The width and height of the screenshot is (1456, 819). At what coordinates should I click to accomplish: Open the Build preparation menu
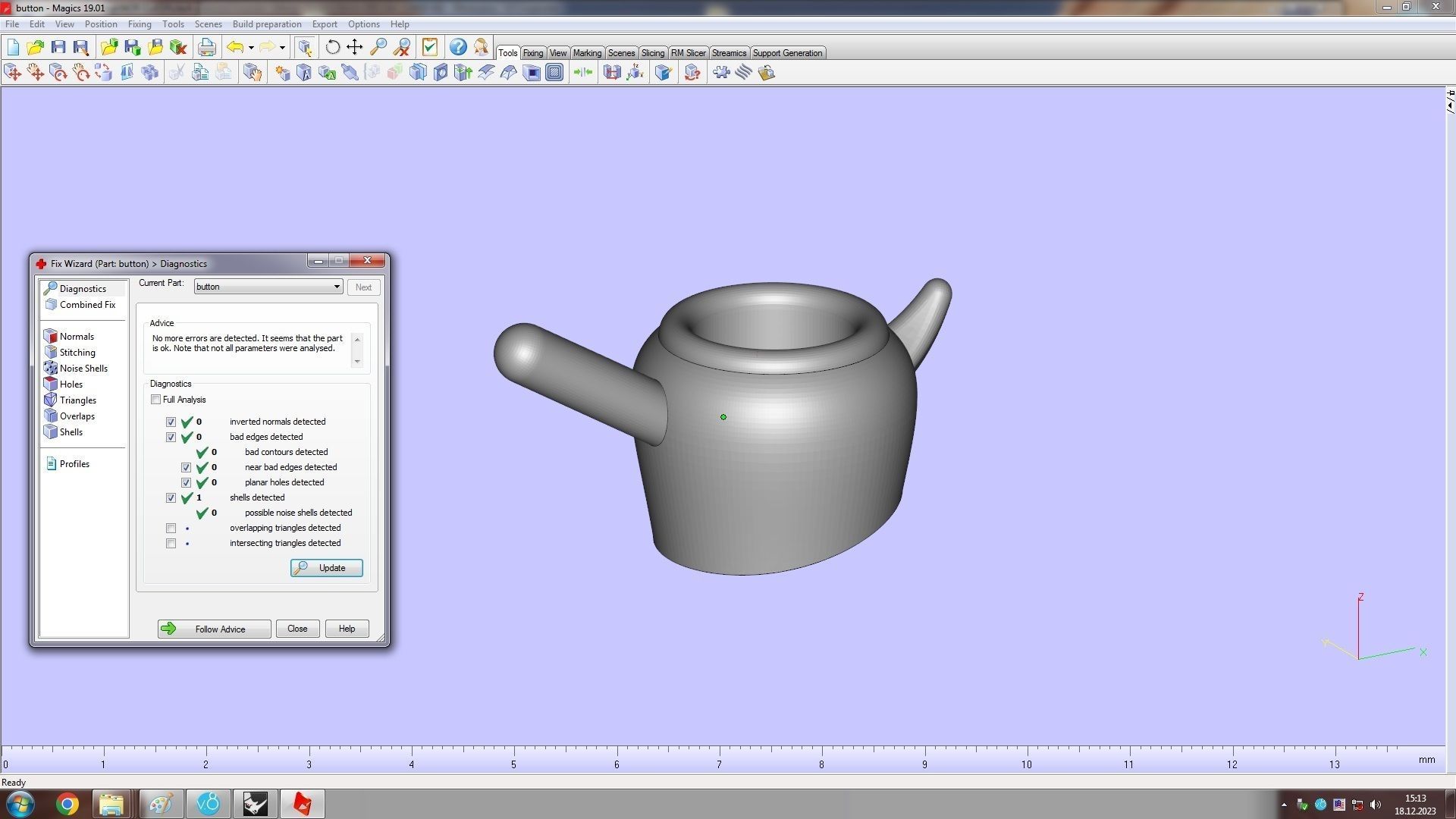point(266,24)
